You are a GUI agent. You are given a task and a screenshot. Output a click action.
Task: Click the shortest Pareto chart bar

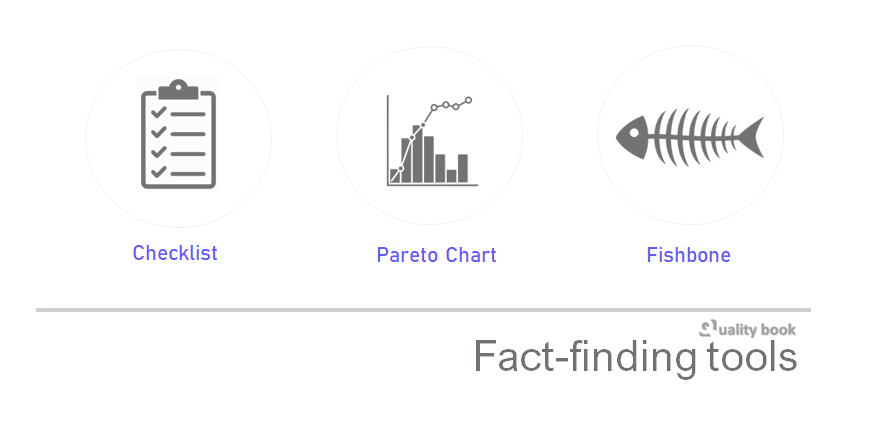pos(452,175)
